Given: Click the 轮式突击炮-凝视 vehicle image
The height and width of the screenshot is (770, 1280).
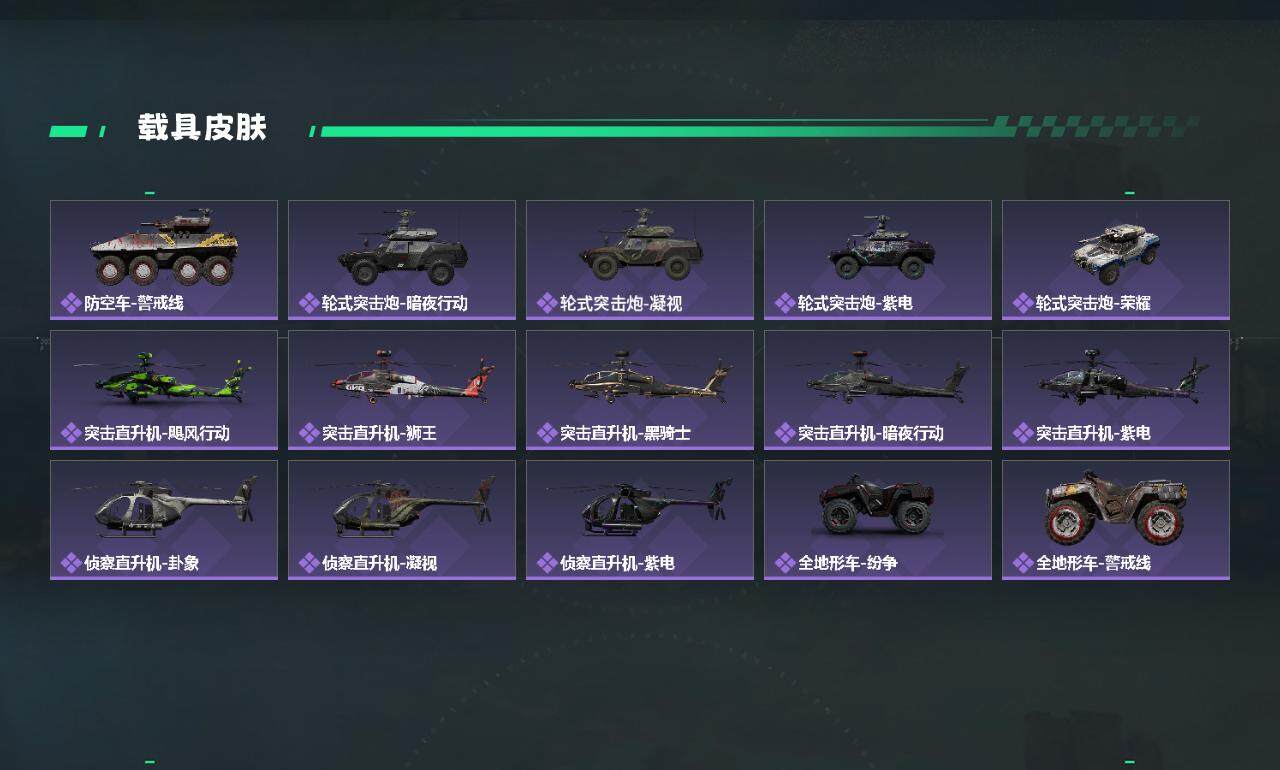Looking at the screenshot, I should (639, 246).
